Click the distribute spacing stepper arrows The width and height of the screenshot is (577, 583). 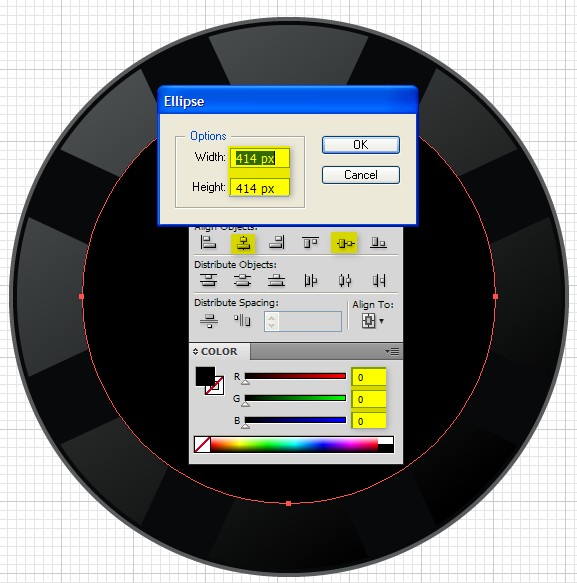(271, 322)
